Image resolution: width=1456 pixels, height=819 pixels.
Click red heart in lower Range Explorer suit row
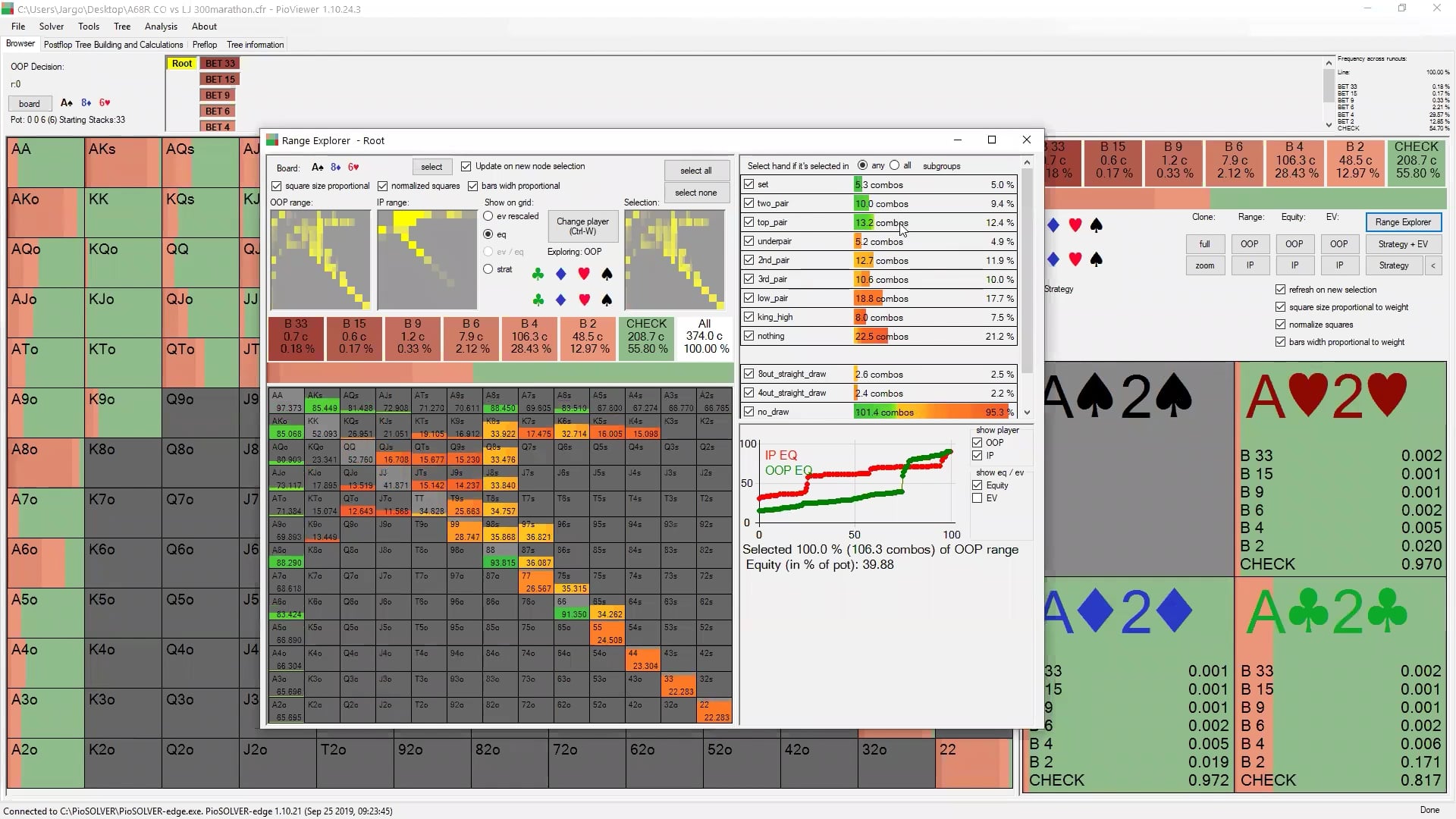click(x=584, y=300)
